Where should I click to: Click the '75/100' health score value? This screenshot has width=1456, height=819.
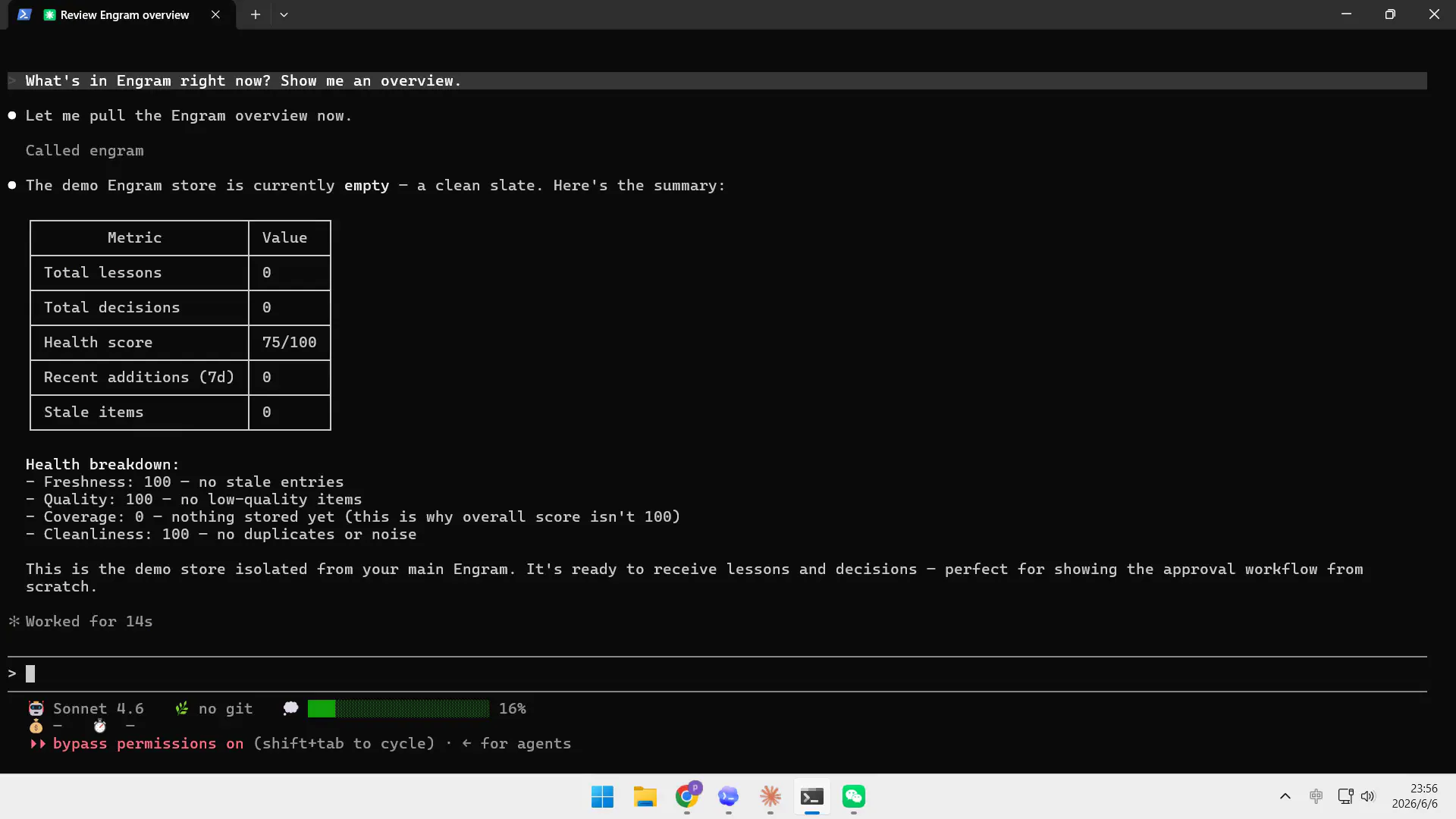pyautogui.click(x=290, y=343)
